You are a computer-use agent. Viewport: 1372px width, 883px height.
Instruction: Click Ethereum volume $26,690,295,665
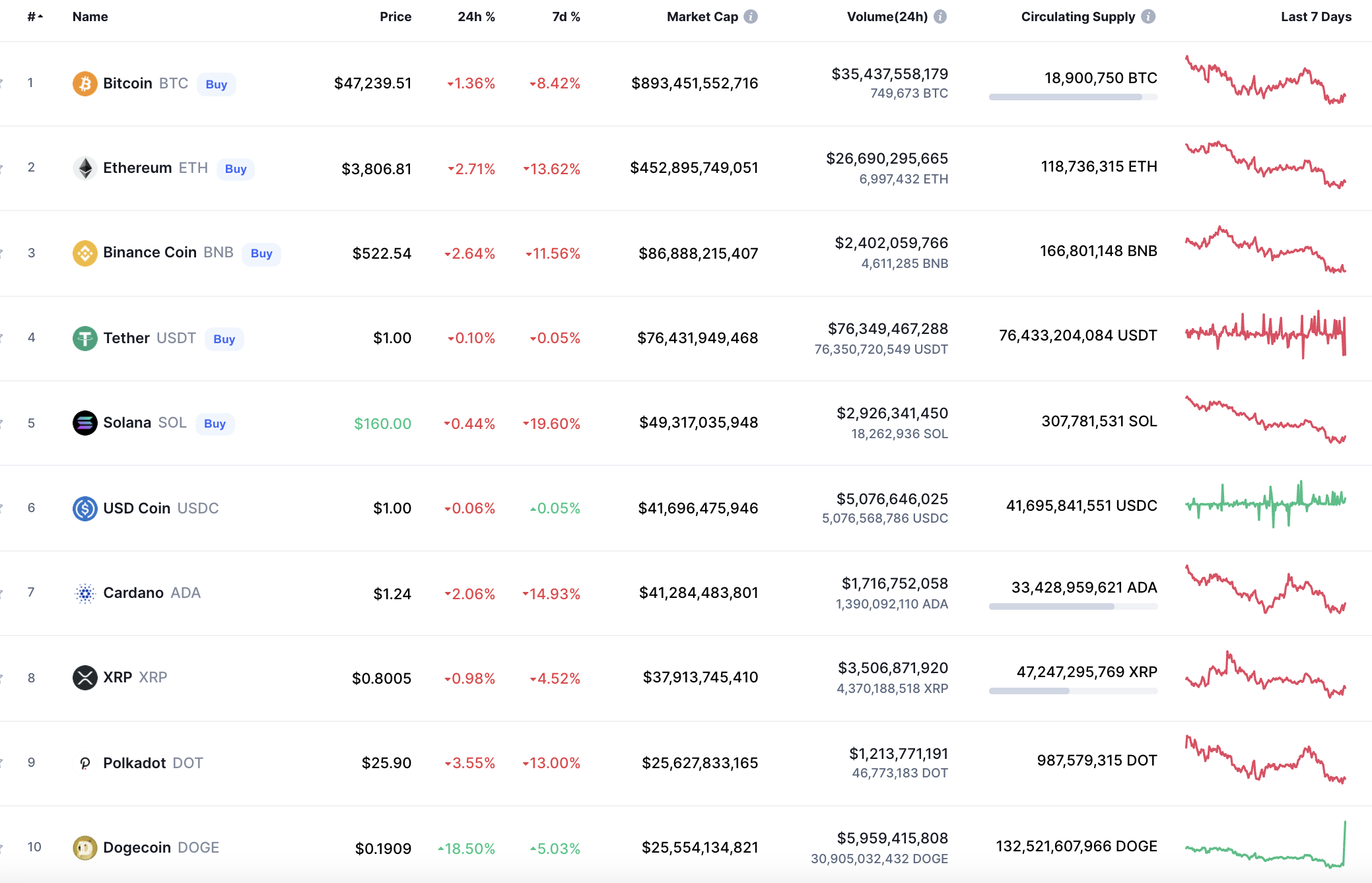point(887,159)
